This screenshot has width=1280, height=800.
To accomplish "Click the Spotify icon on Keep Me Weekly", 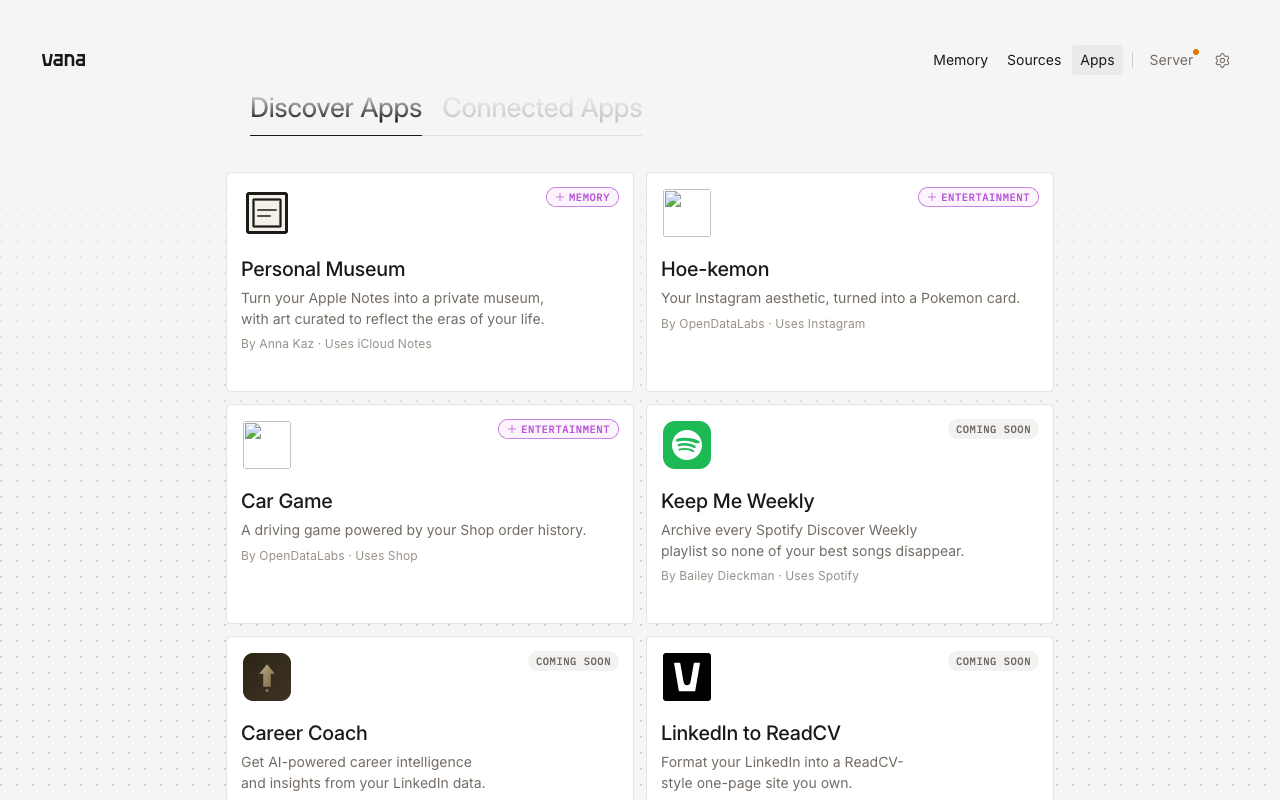I will click(687, 445).
